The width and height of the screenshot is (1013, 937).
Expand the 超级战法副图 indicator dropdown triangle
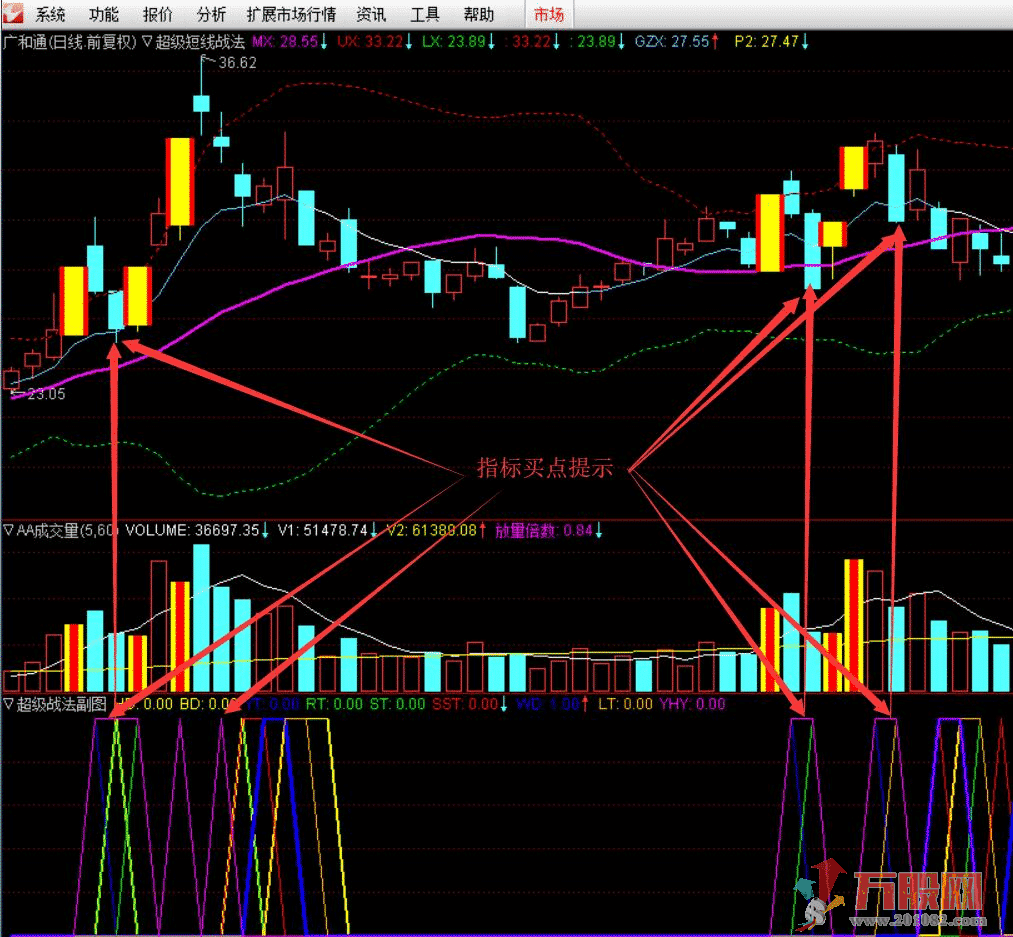(x=8, y=703)
